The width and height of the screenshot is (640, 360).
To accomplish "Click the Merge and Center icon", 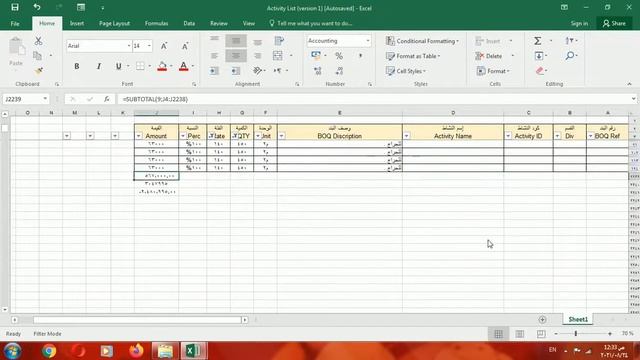I will point(278,56).
